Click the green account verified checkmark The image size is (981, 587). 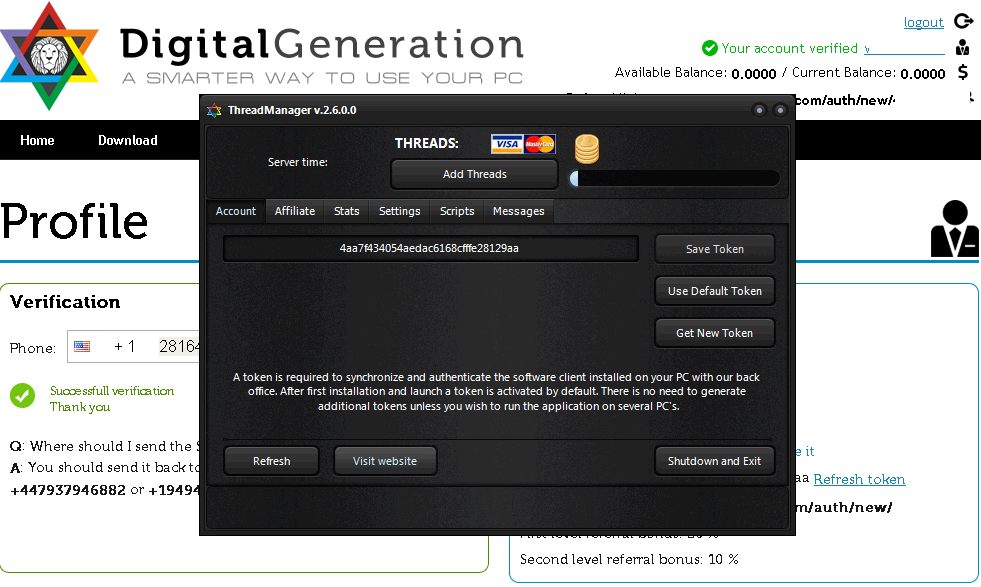[709, 48]
